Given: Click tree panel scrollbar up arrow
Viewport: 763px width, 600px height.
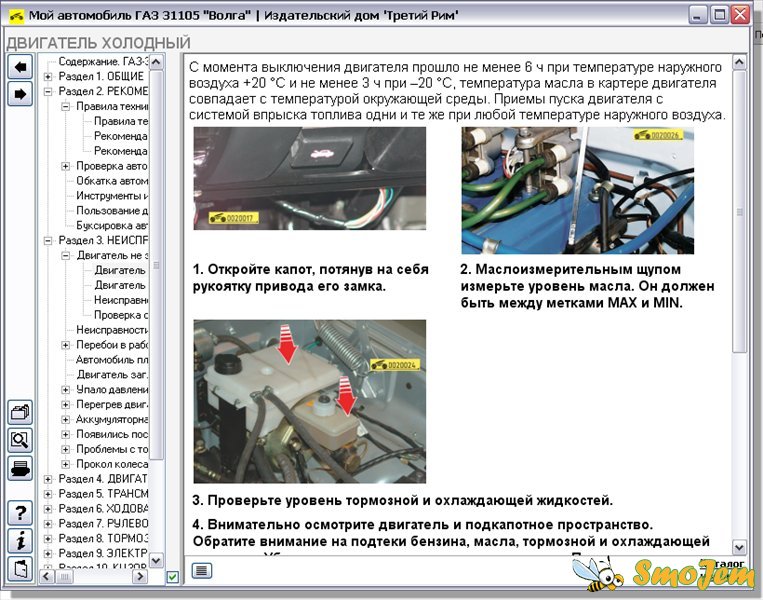Looking at the screenshot, I should click(x=156, y=62).
